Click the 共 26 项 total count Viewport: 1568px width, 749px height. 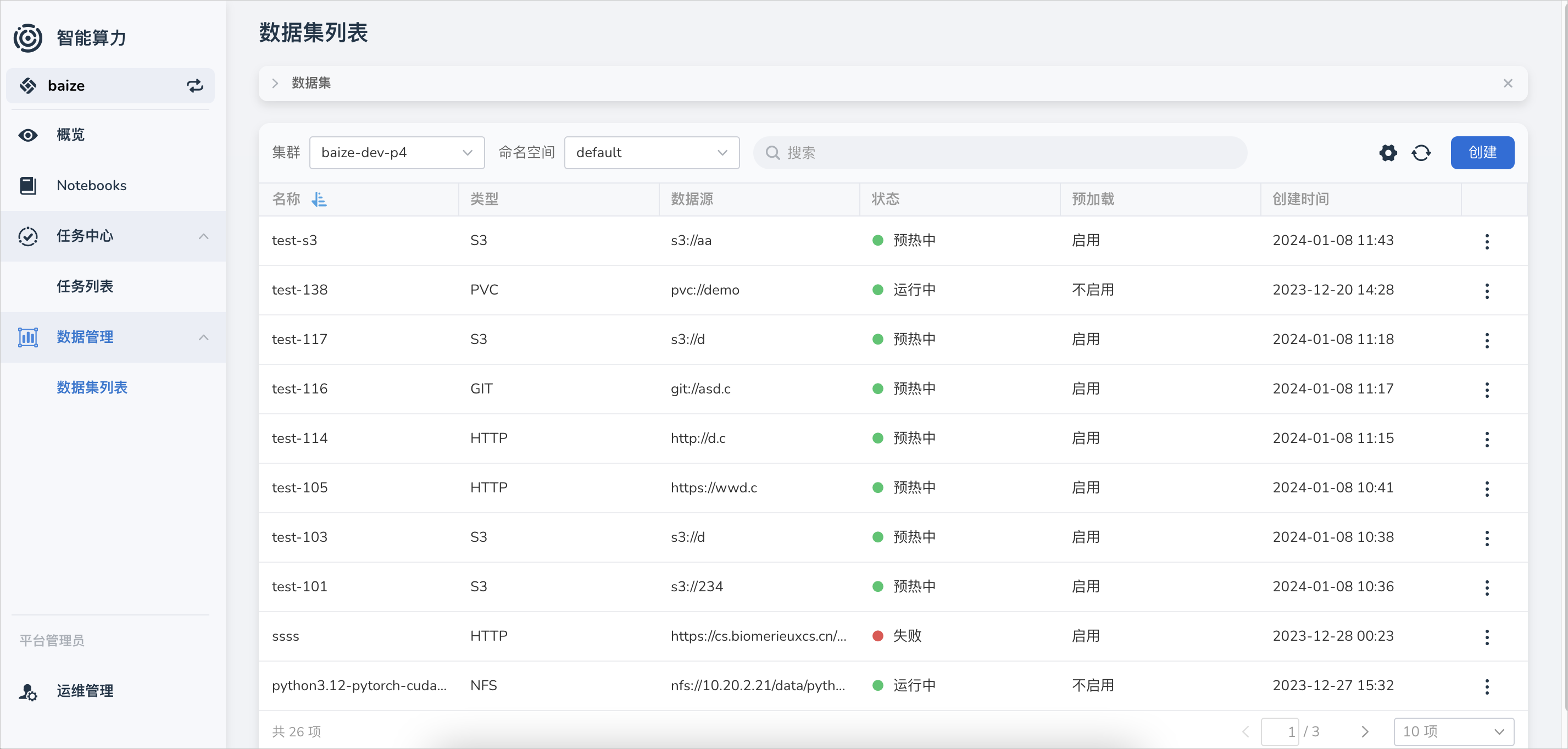(x=297, y=732)
